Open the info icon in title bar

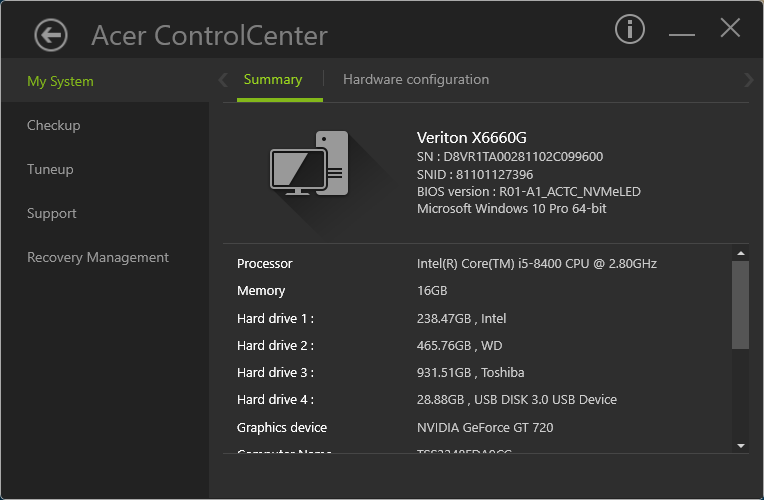pos(629,30)
